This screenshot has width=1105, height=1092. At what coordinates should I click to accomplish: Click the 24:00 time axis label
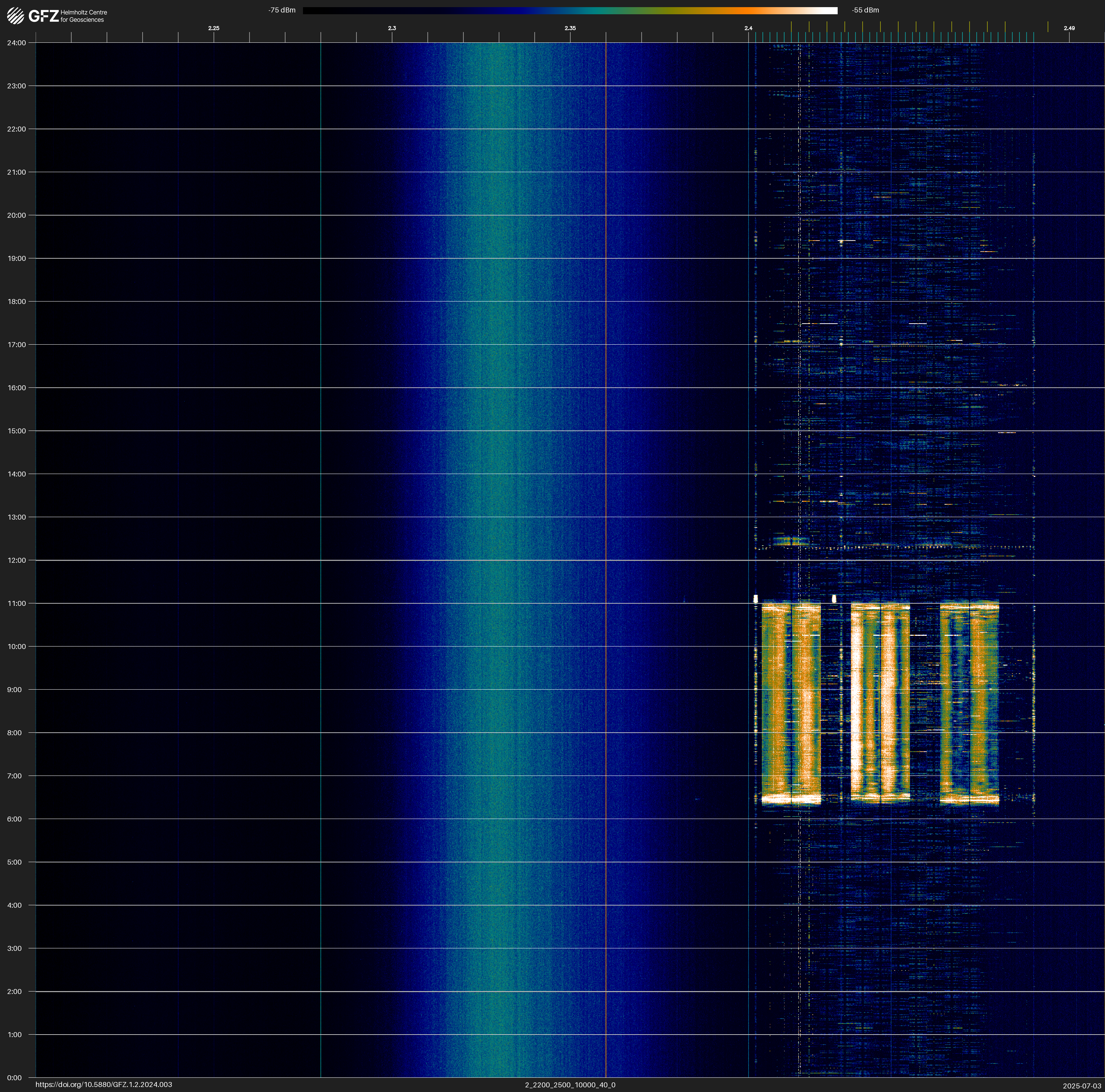[17, 43]
